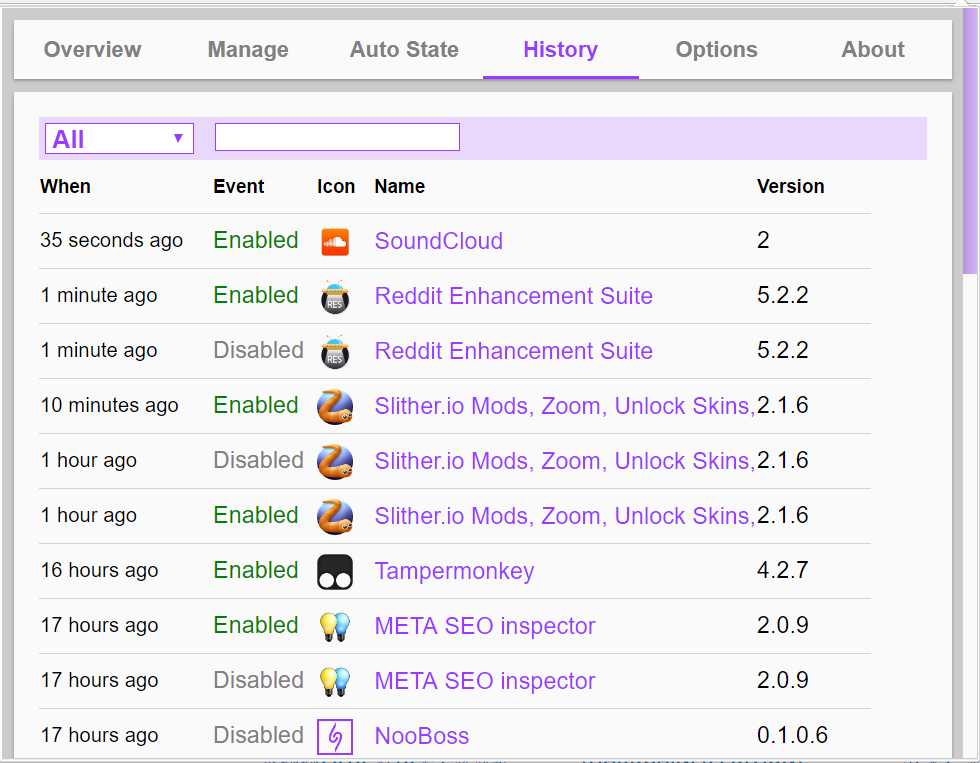Click the '10 minutes ago' timestamp
980x763 pixels.
tap(109, 405)
